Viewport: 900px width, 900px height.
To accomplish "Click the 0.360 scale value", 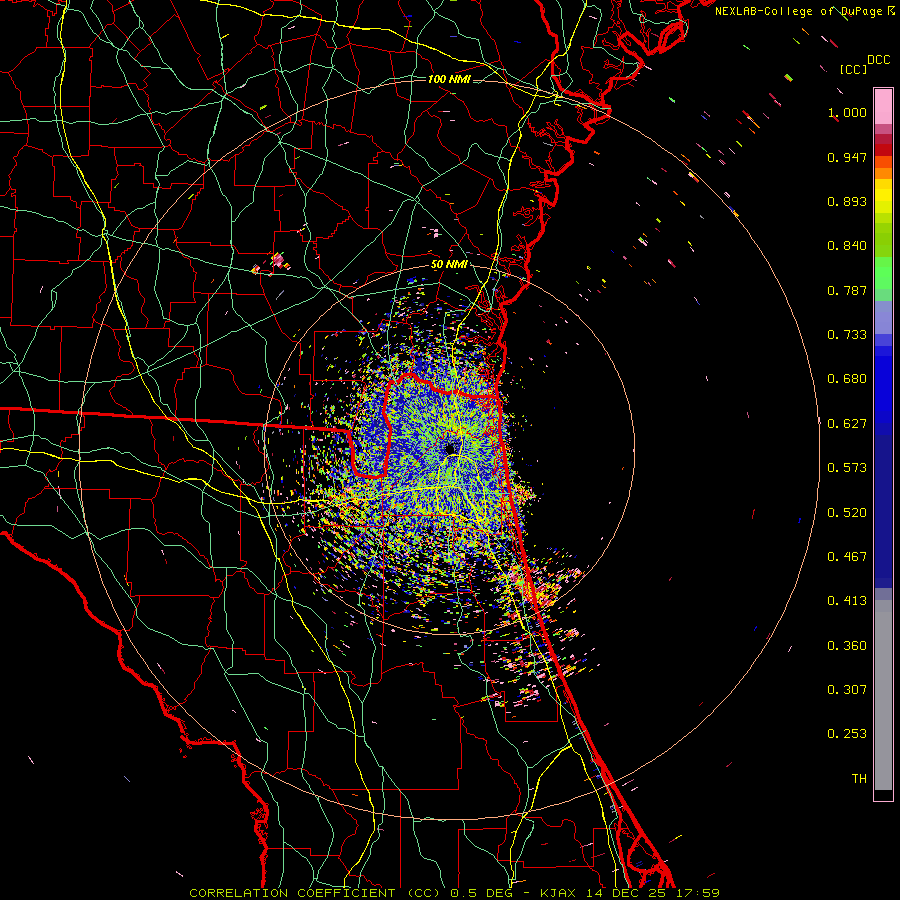I will (847, 646).
